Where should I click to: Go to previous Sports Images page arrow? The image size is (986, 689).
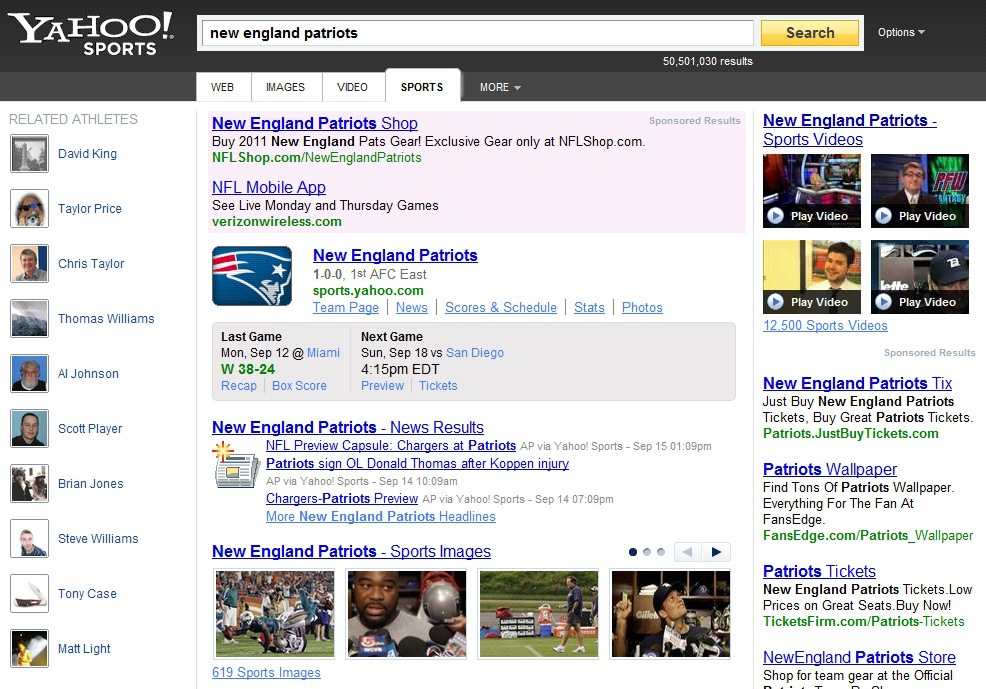point(688,552)
